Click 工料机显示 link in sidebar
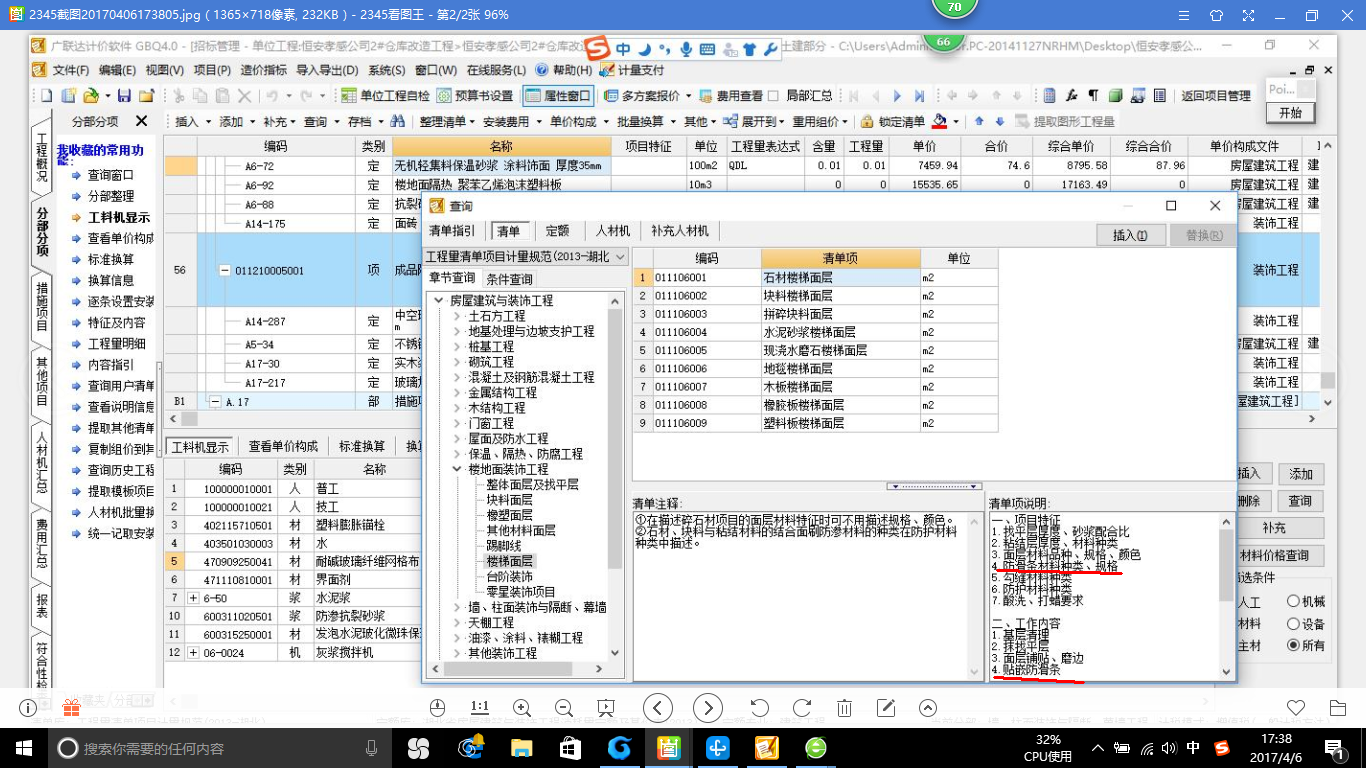This screenshot has width=1366, height=768. [x=119, y=217]
